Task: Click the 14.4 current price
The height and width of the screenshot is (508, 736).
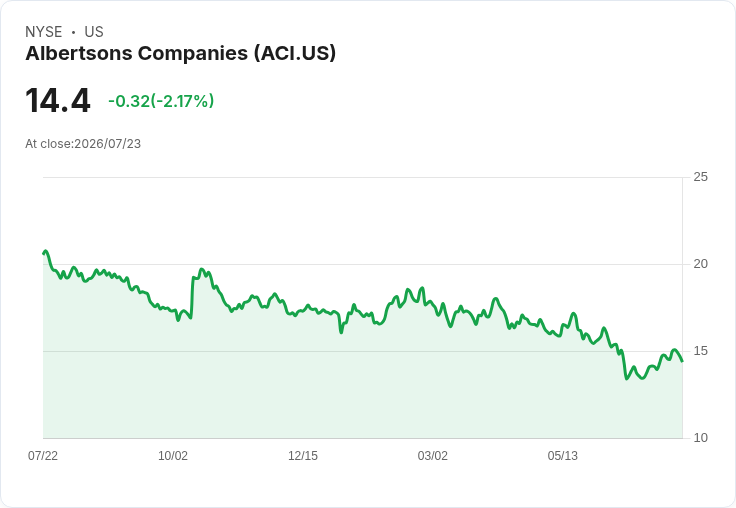Action: pyautogui.click(x=58, y=100)
